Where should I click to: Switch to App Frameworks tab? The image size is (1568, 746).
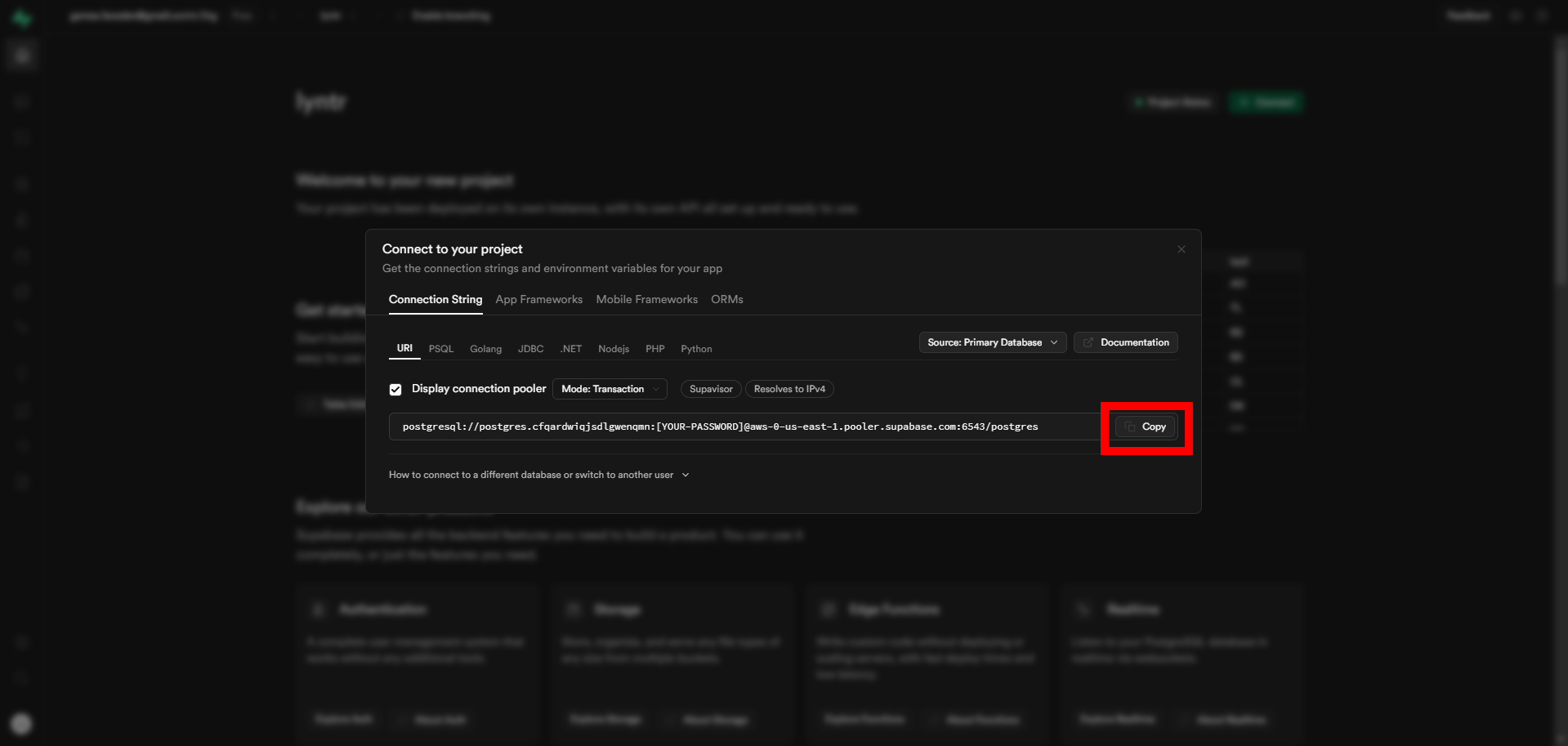[539, 300]
